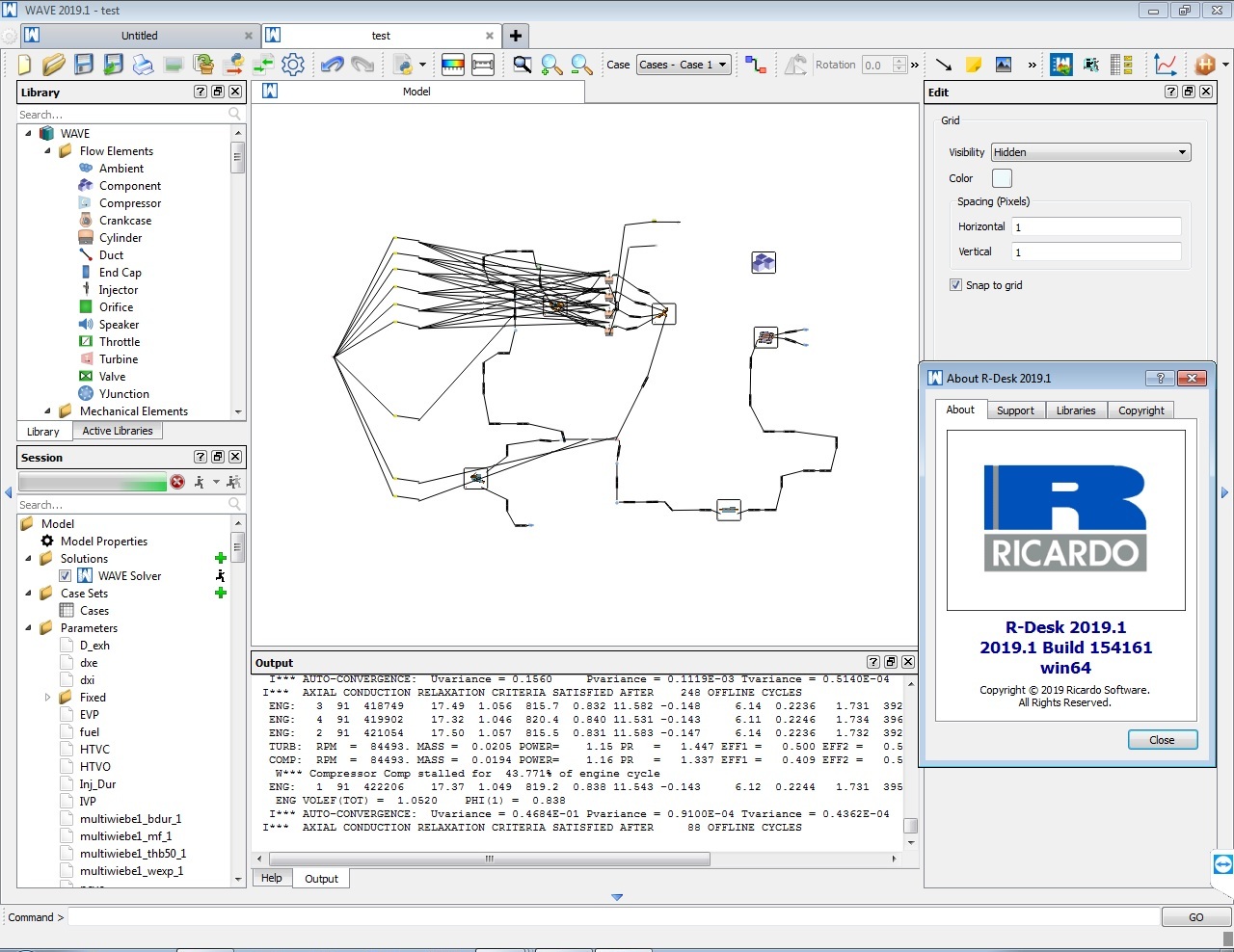Image resolution: width=1234 pixels, height=952 pixels.
Task: Toggle the Turbine element in the Library
Action: tap(119, 359)
